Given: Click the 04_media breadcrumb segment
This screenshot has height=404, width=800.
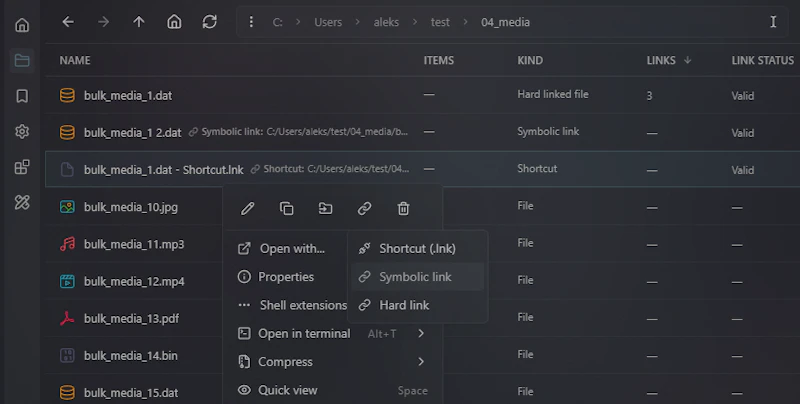Looking at the screenshot, I should click(x=505, y=22).
